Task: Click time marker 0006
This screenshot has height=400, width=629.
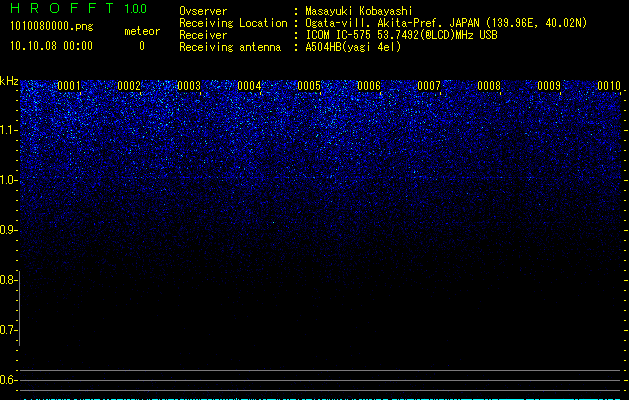Action: click(x=369, y=86)
